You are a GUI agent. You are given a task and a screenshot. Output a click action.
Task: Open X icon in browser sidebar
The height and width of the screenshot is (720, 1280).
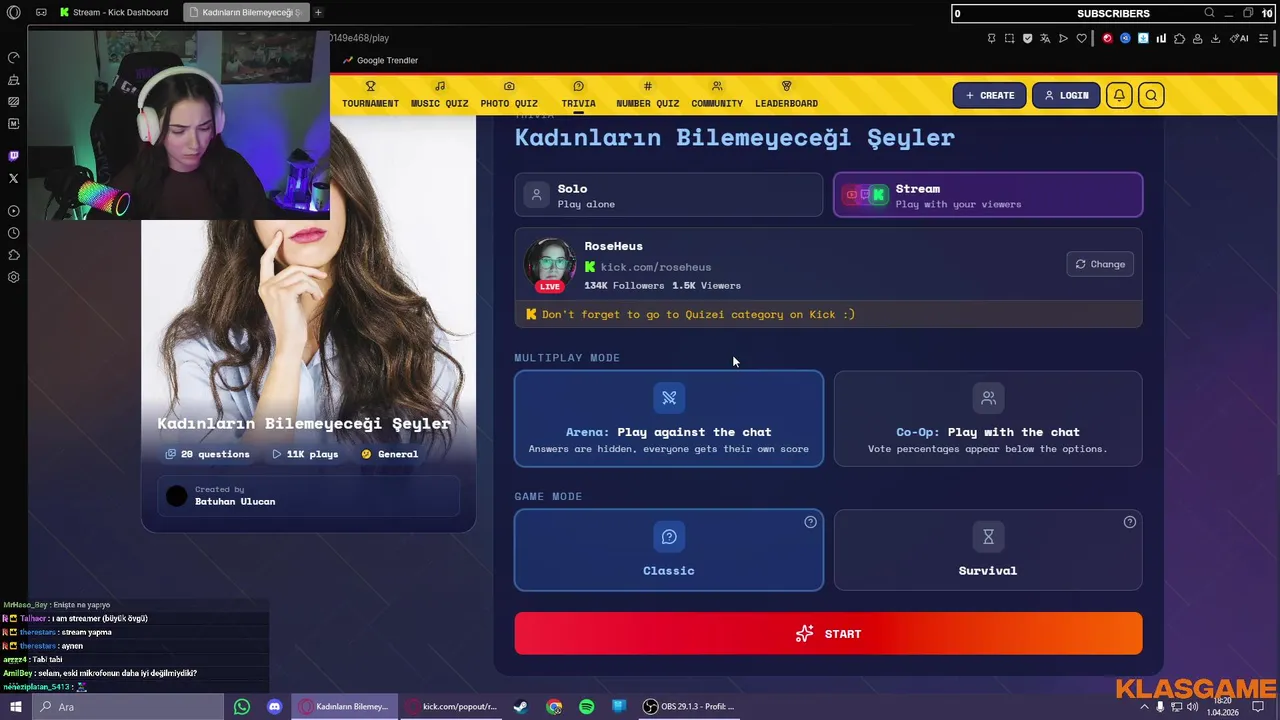click(x=13, y=178)
